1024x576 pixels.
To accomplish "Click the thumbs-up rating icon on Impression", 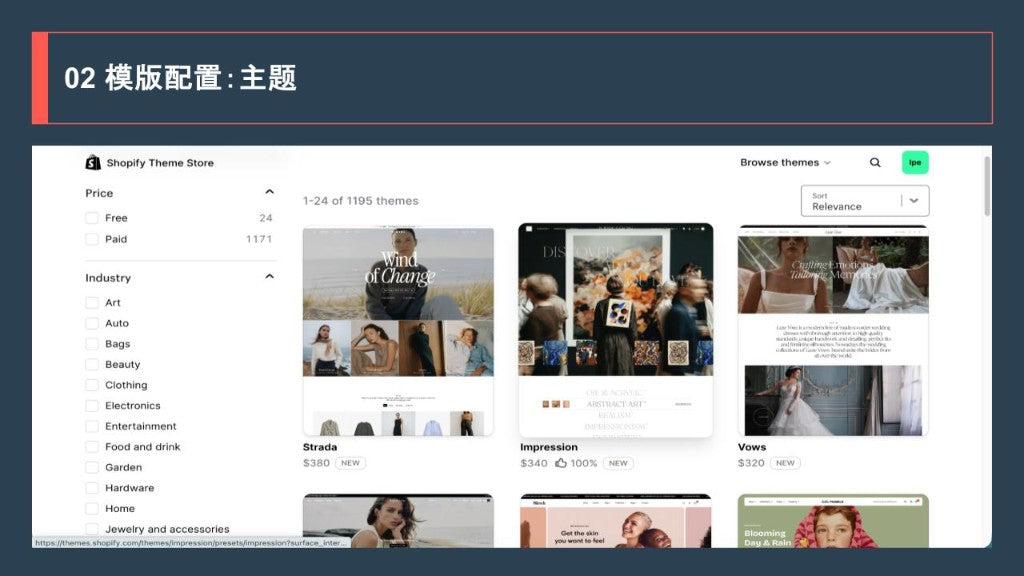I will (x=561, y=463).
